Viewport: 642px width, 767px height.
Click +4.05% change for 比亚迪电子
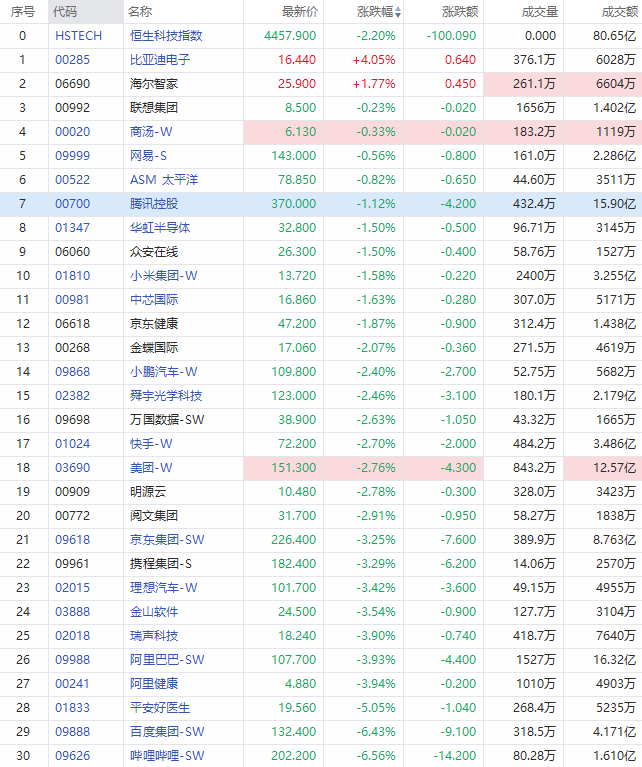coord(374,60)
